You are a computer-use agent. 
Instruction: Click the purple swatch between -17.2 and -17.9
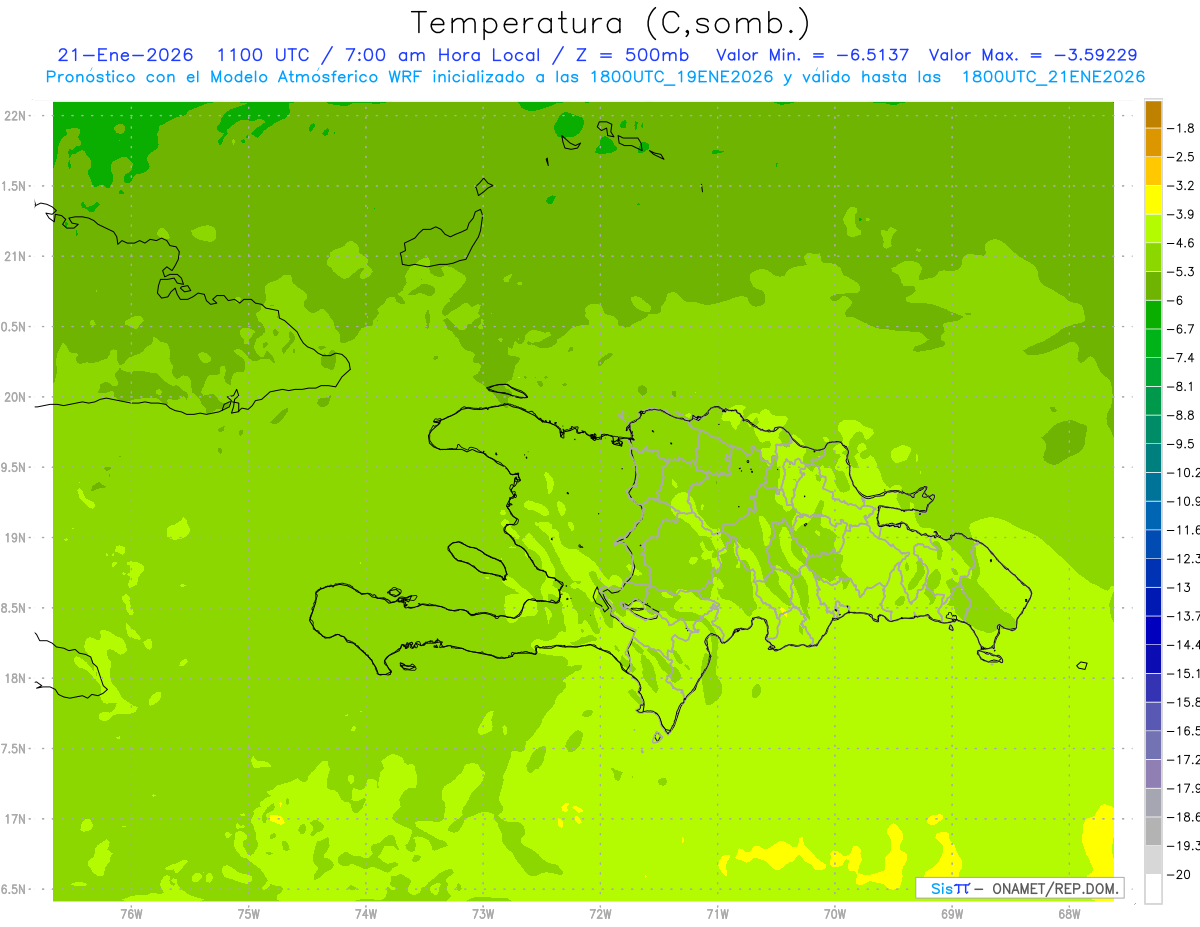1153,773
